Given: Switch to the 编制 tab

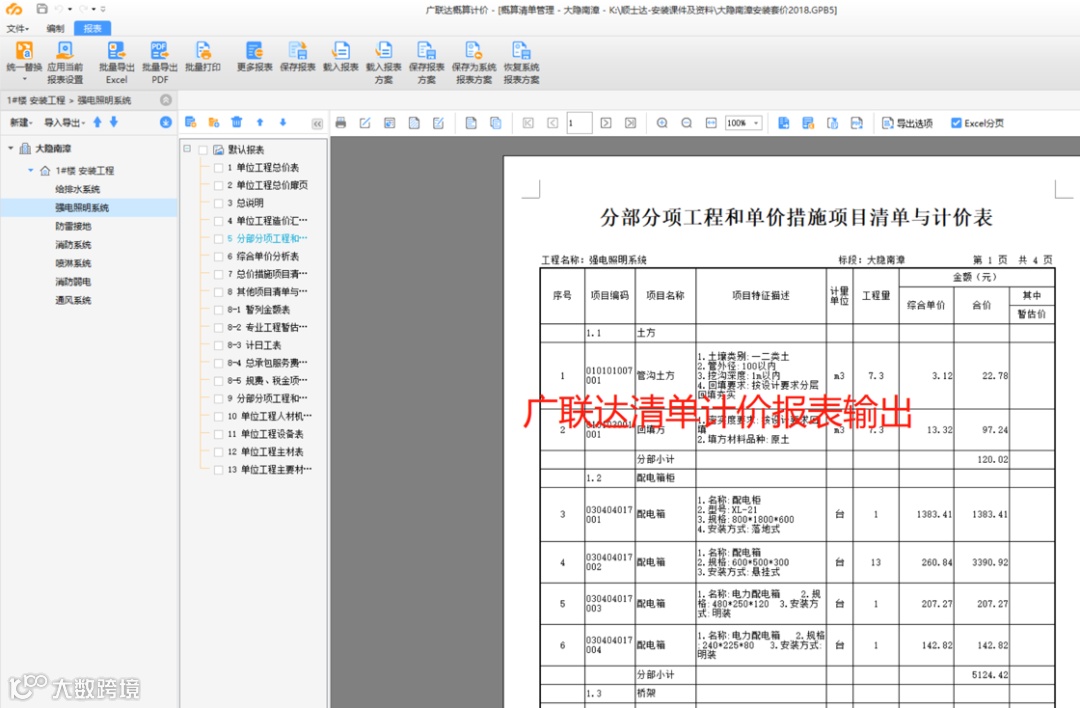Looking at the screenshot, I should (55, 28).
